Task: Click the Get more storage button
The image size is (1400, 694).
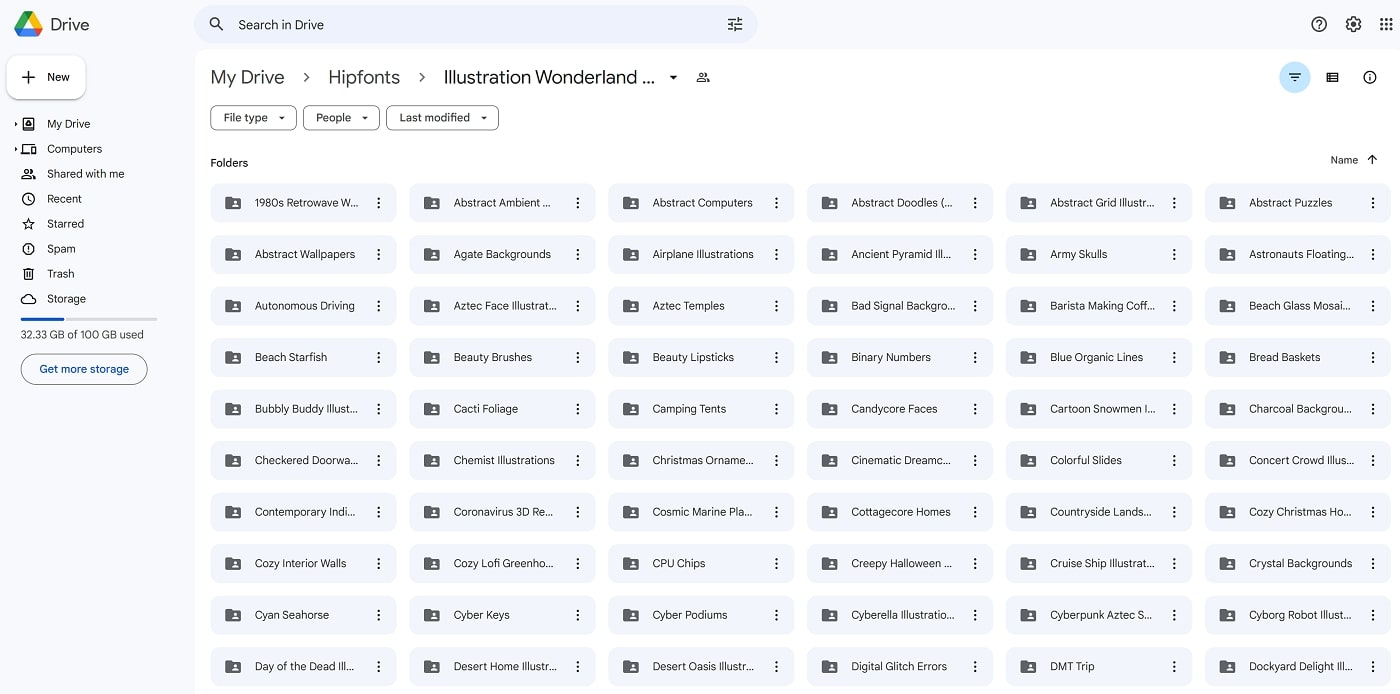Action: pyautogui.click(x=84, y=369)
